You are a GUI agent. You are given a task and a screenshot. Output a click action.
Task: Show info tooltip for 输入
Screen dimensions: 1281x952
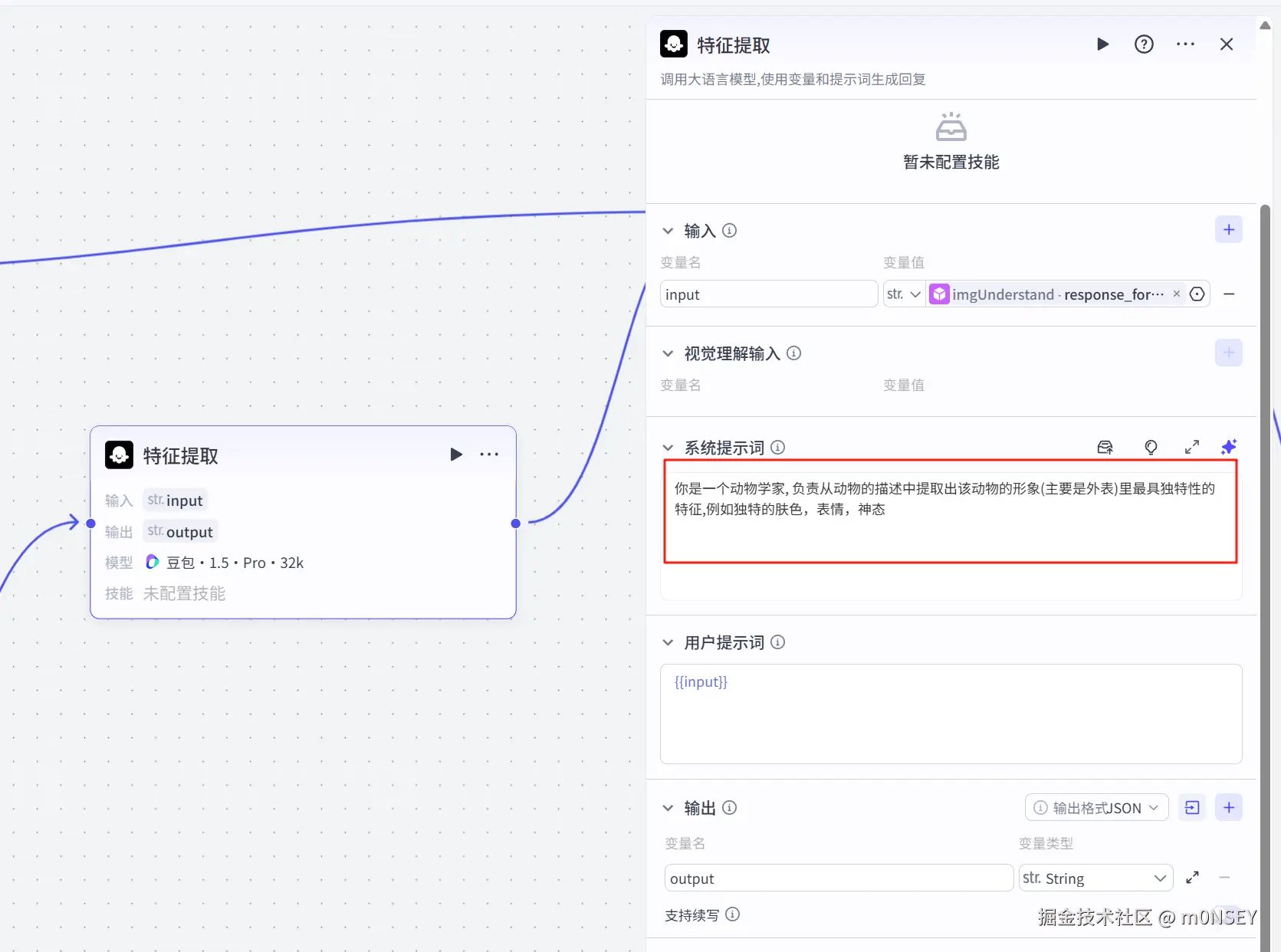point(730,231)
